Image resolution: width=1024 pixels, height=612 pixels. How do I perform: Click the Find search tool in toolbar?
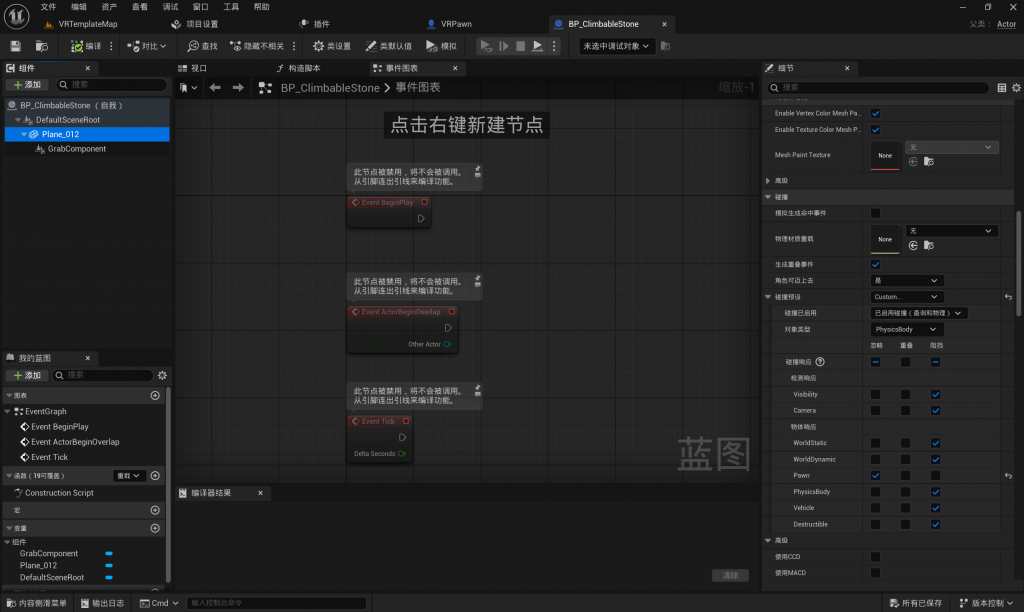pos(201,46)
